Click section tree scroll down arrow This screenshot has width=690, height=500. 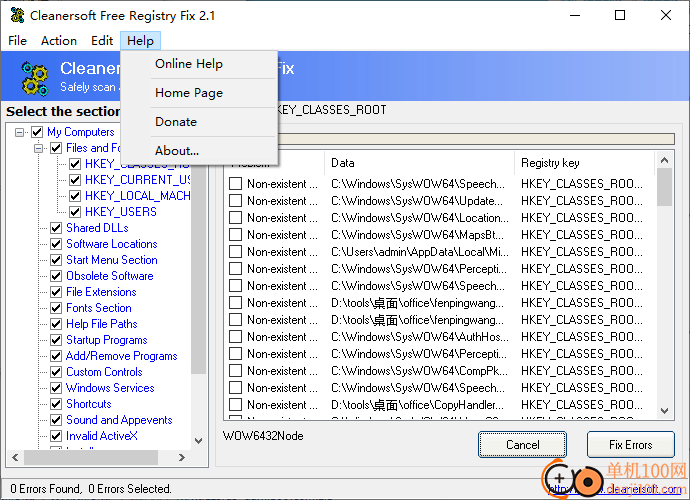198,441
